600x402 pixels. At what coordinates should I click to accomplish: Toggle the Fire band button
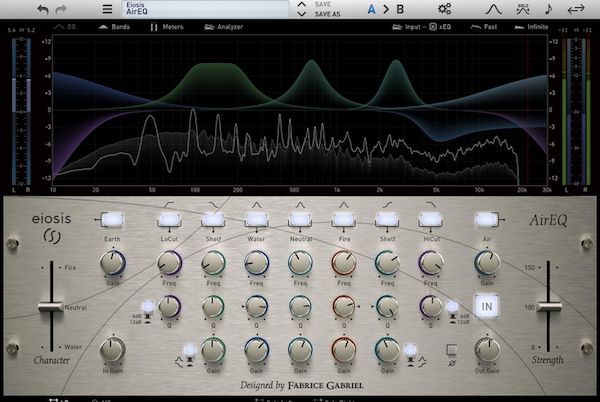344,220
